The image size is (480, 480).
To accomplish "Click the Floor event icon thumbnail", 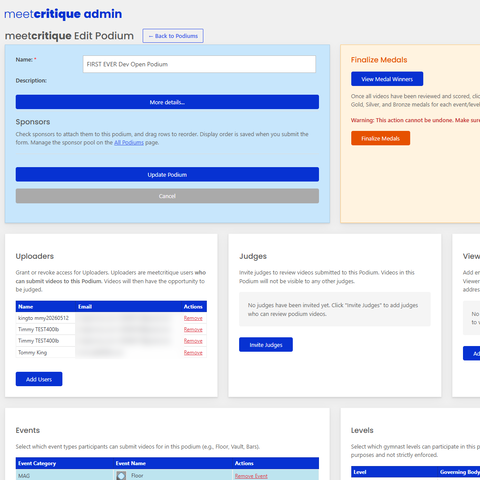I will point(121,476).
